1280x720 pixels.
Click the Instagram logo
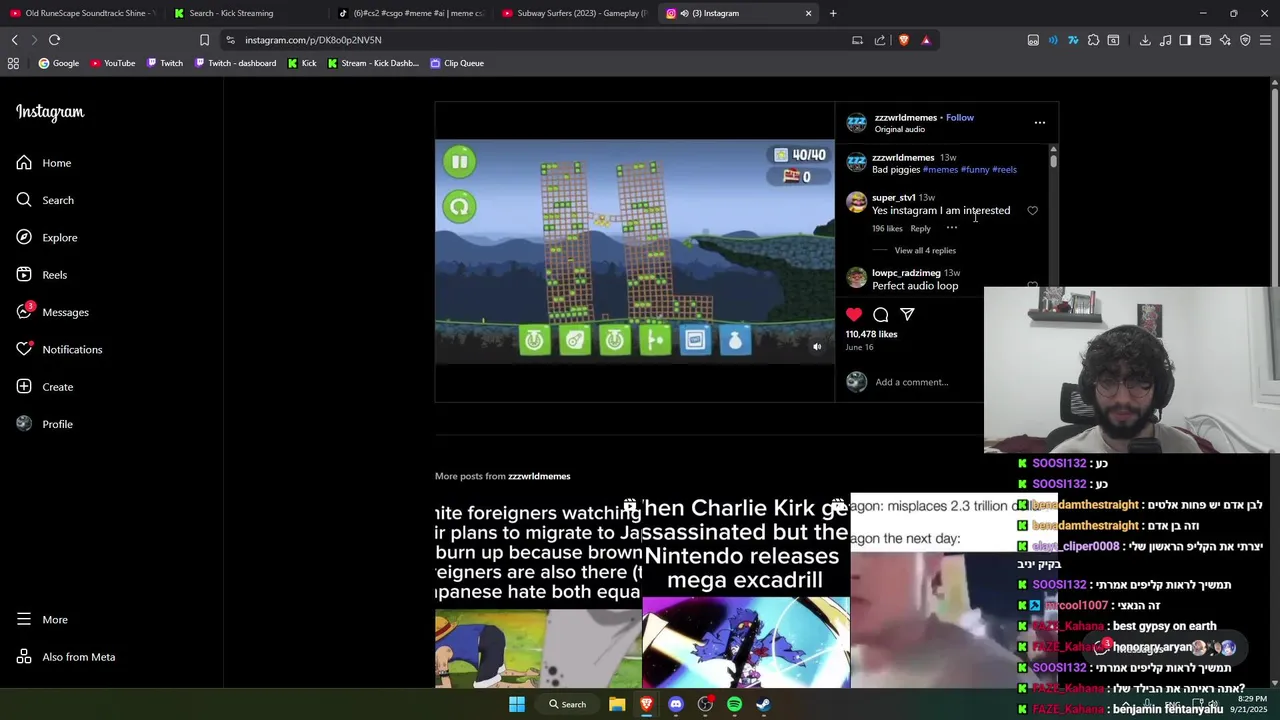pyautogui.click(x=50, y=112)
